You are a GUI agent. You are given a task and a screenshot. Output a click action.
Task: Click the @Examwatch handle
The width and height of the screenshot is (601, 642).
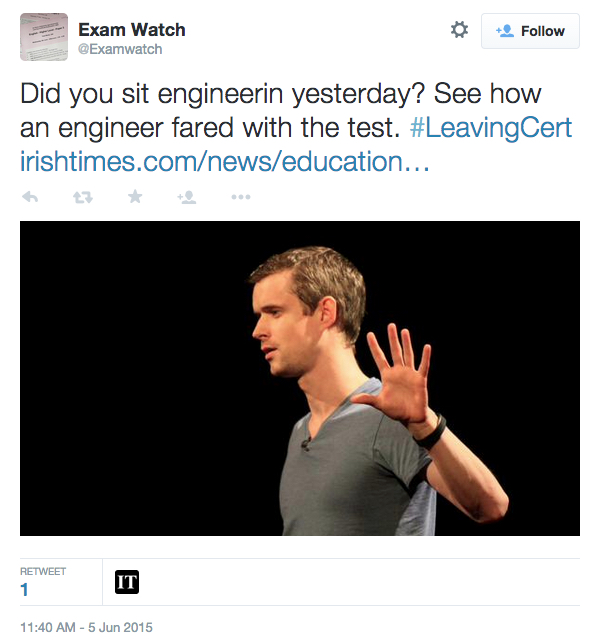pyautogui.click(x=119, y=49)
